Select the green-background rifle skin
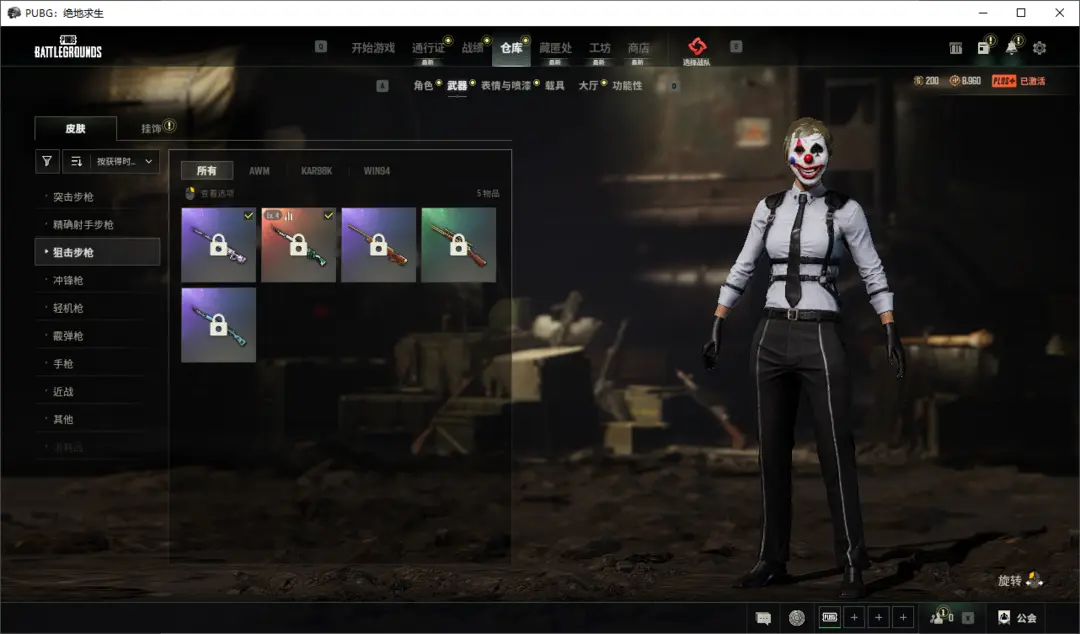 pos(458,245)
